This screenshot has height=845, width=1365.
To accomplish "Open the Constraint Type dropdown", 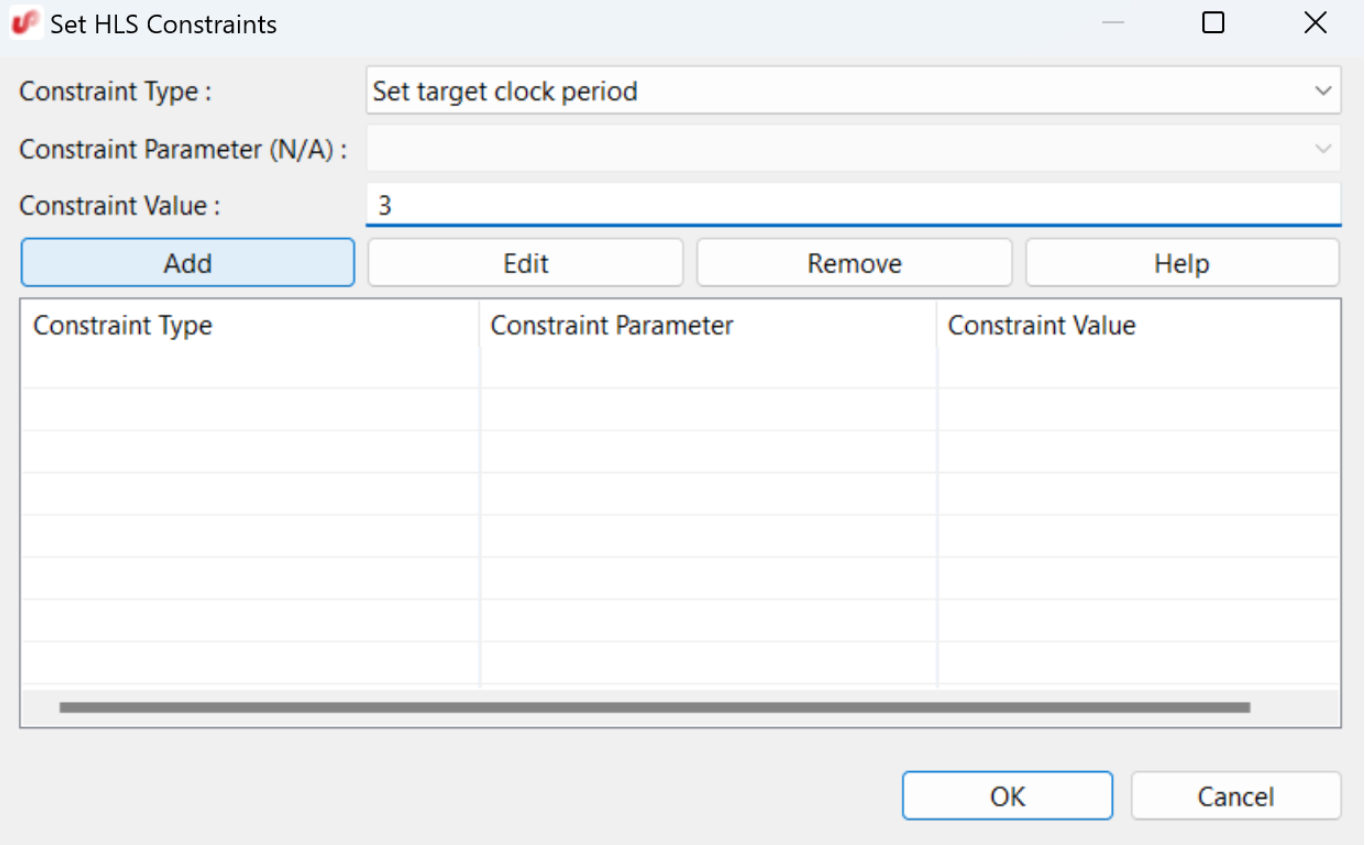I will click(x=852, y=92).
